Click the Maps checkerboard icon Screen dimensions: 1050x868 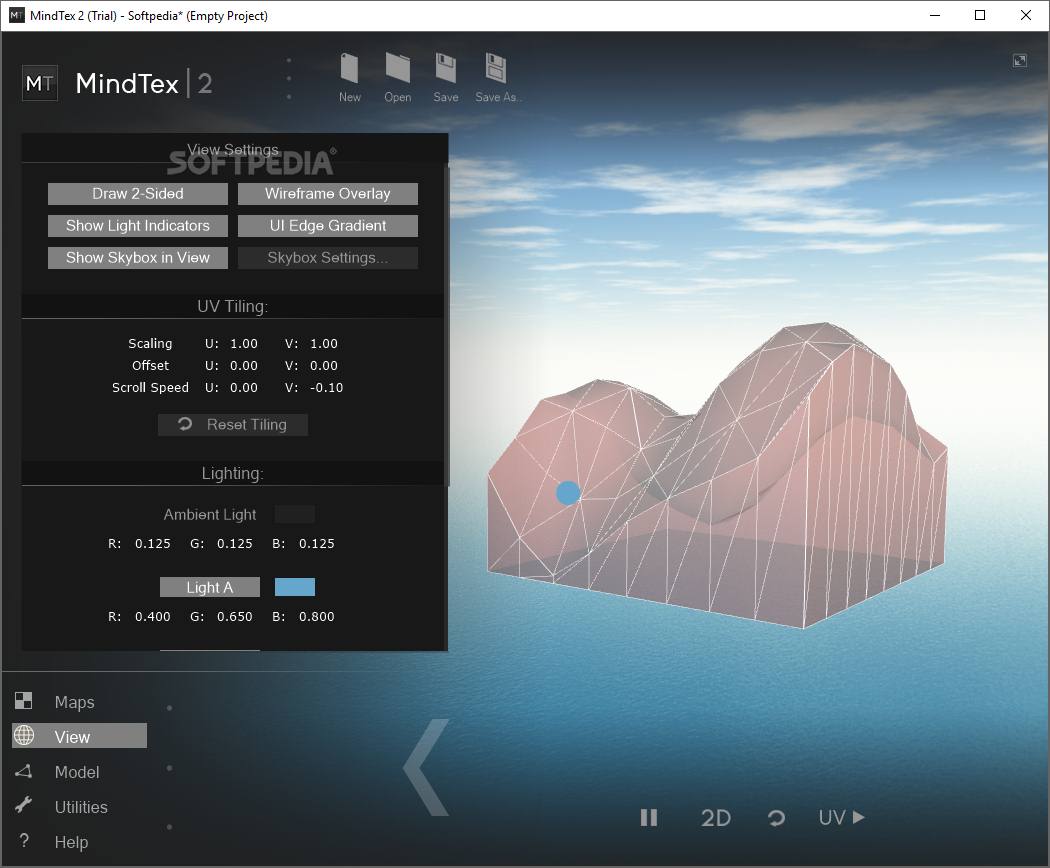pos(23,701)
